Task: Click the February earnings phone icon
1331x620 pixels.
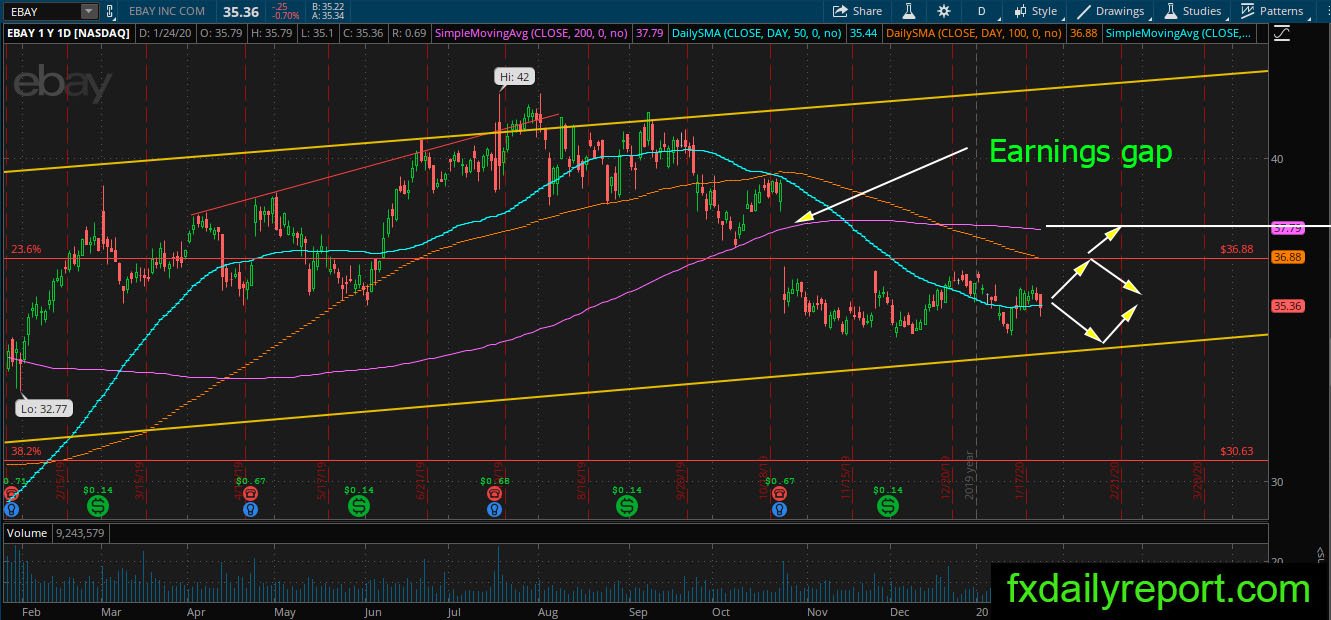Action: [11, 494]
